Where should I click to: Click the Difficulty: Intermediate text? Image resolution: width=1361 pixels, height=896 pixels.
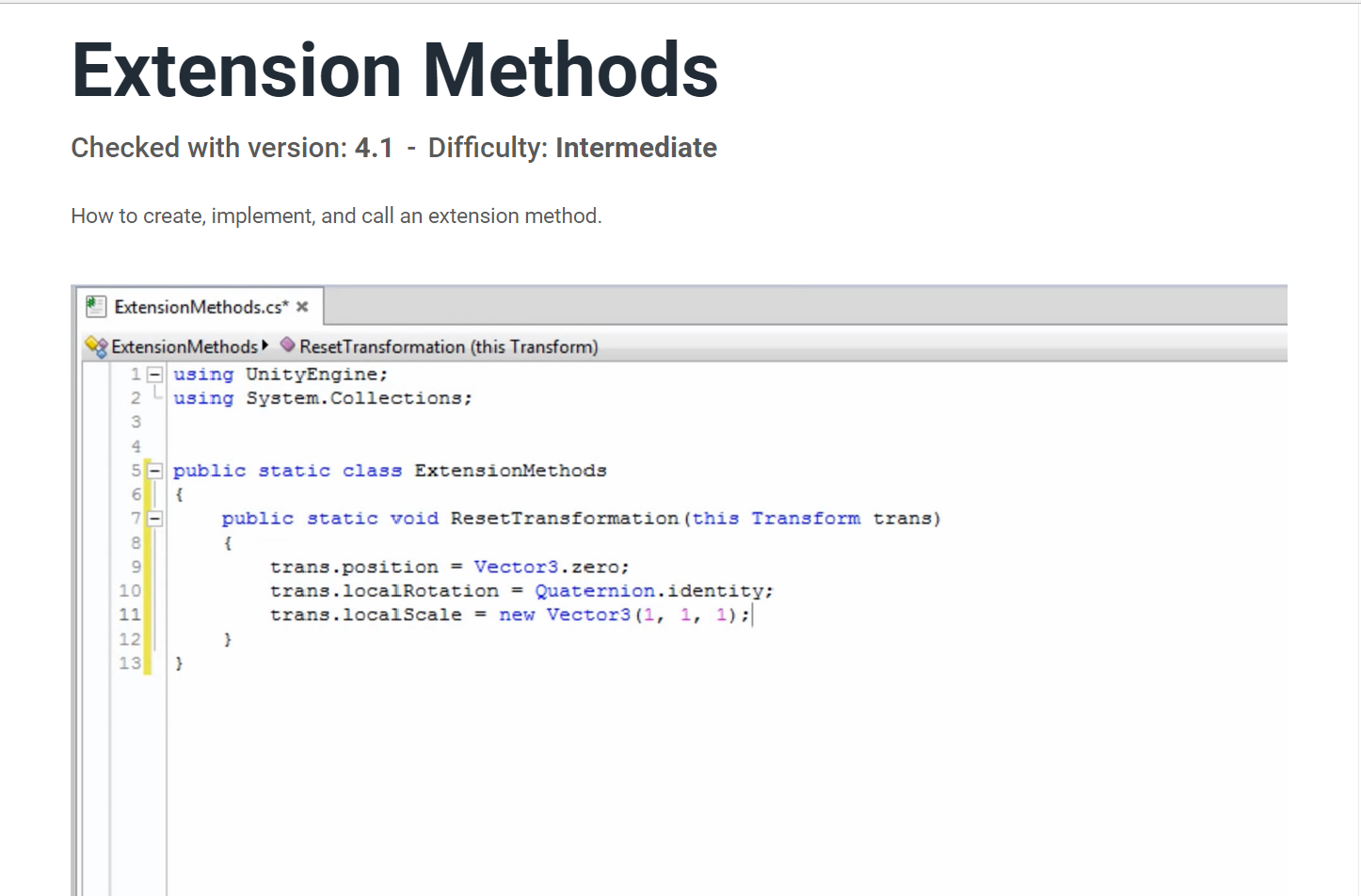[572, 148]
